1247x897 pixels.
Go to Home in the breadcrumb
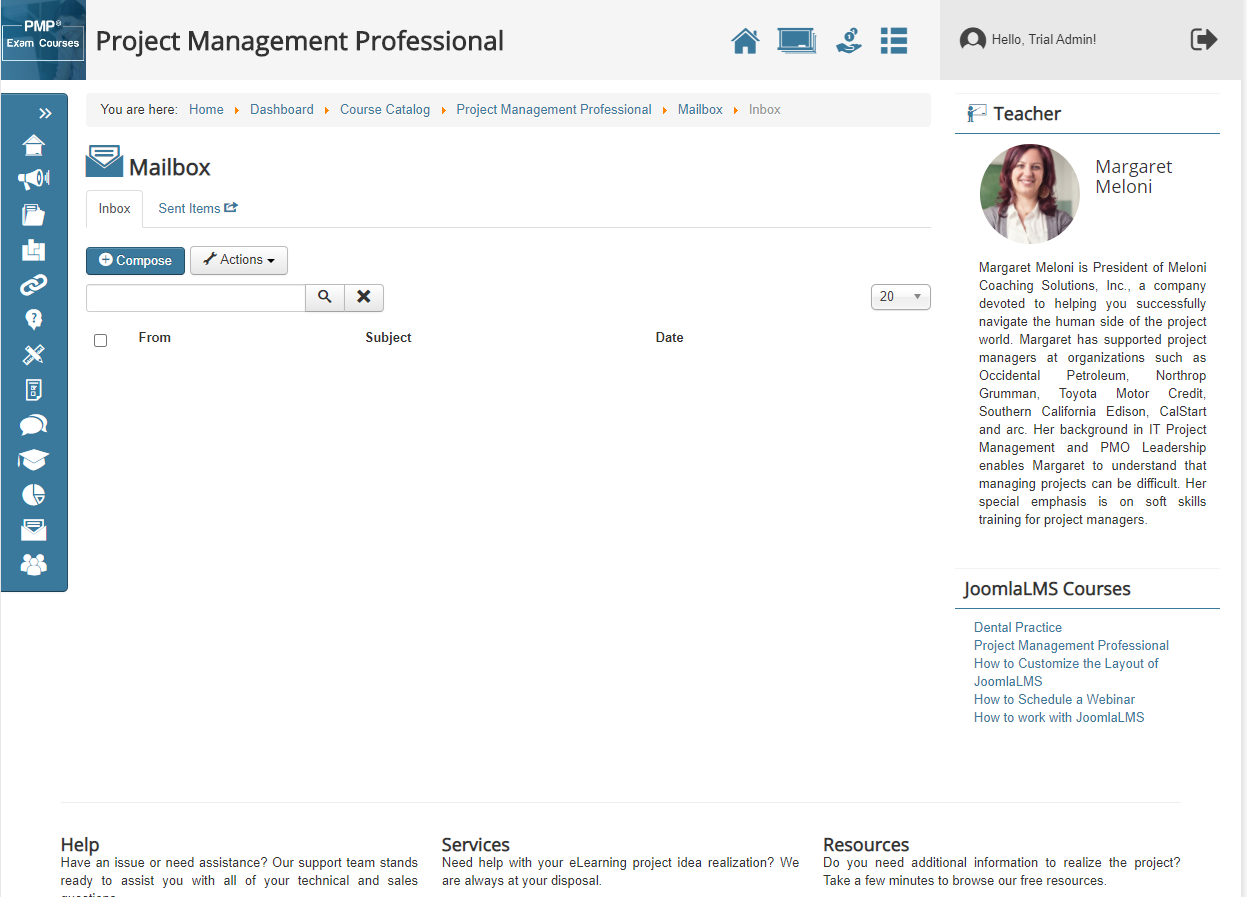point(206,110)
